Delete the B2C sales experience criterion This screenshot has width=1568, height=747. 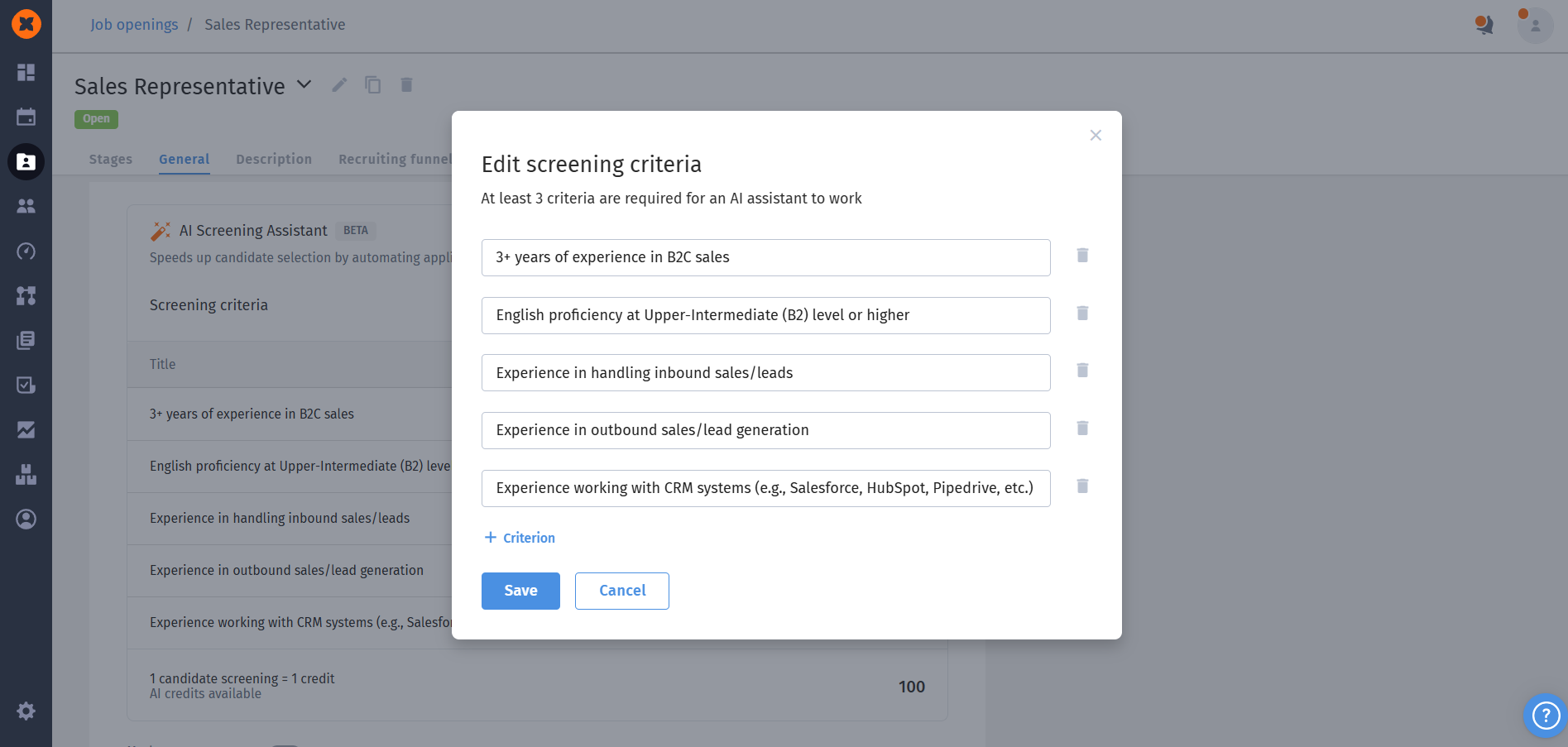point(1082,256)
